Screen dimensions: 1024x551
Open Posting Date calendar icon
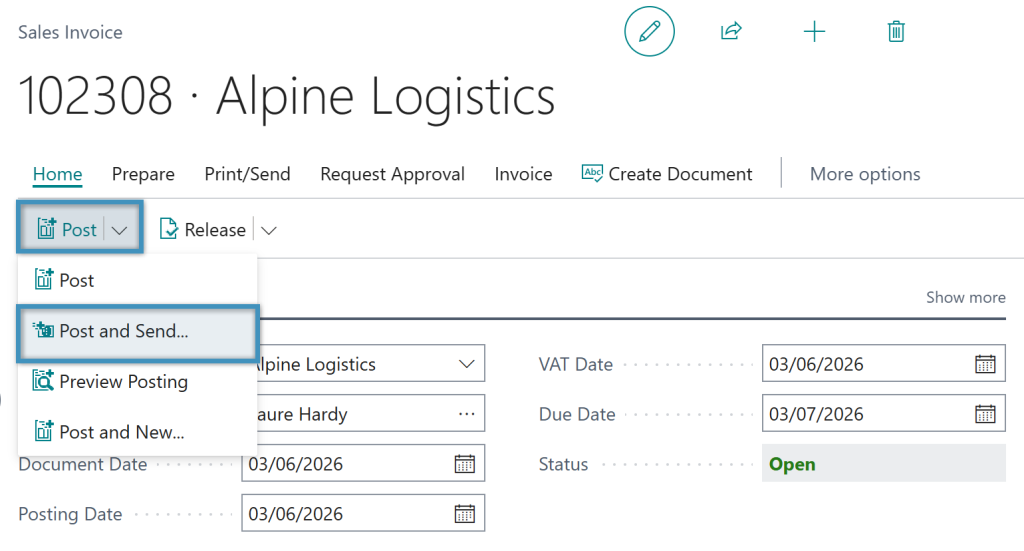pos(464,514)
